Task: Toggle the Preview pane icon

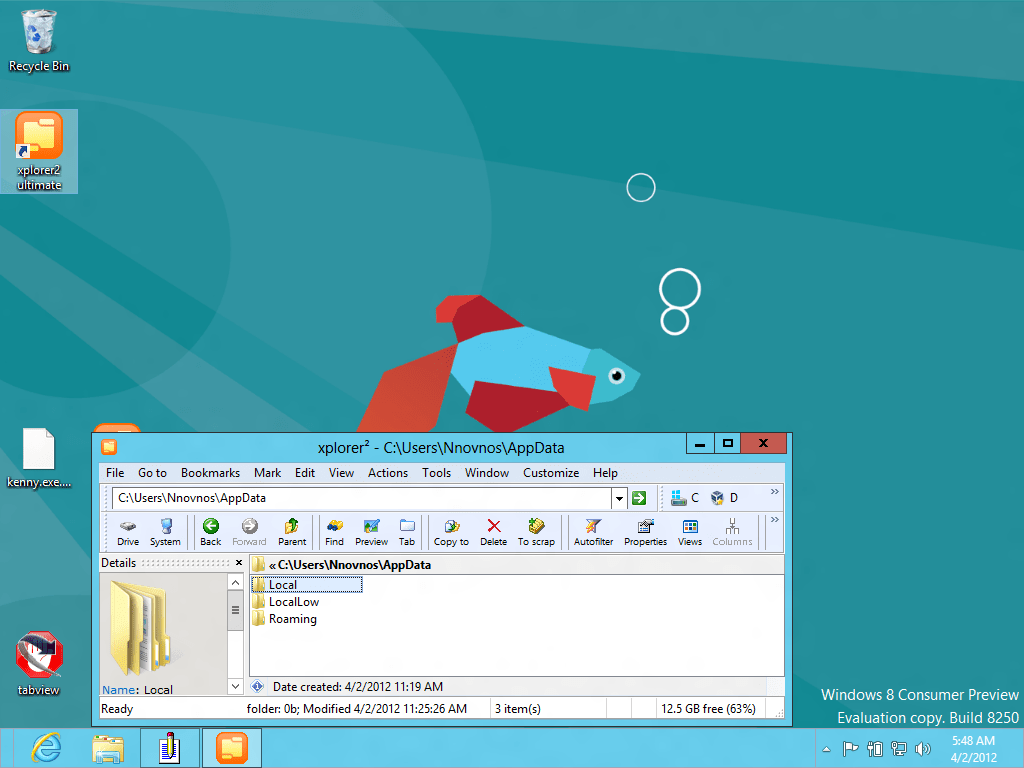Action: click(372, 532)
